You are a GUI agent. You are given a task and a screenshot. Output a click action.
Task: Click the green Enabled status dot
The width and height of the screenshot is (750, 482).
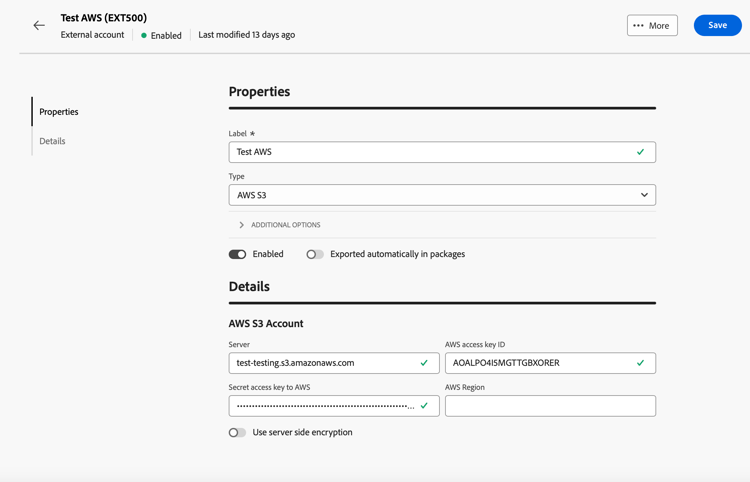[x=144, y=35]
